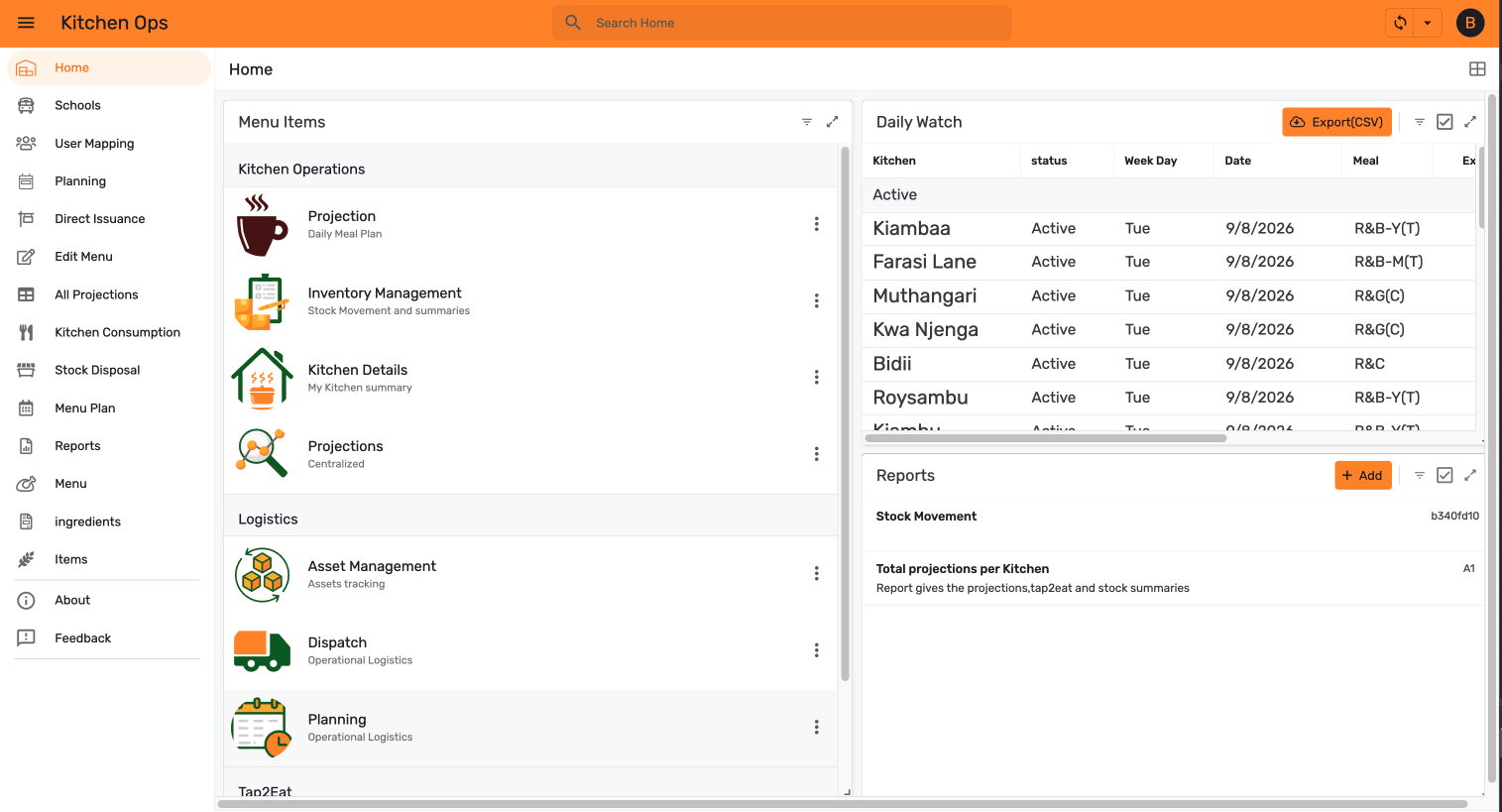
Task: Filter the Menu Items panel
Action: (807, 122)
